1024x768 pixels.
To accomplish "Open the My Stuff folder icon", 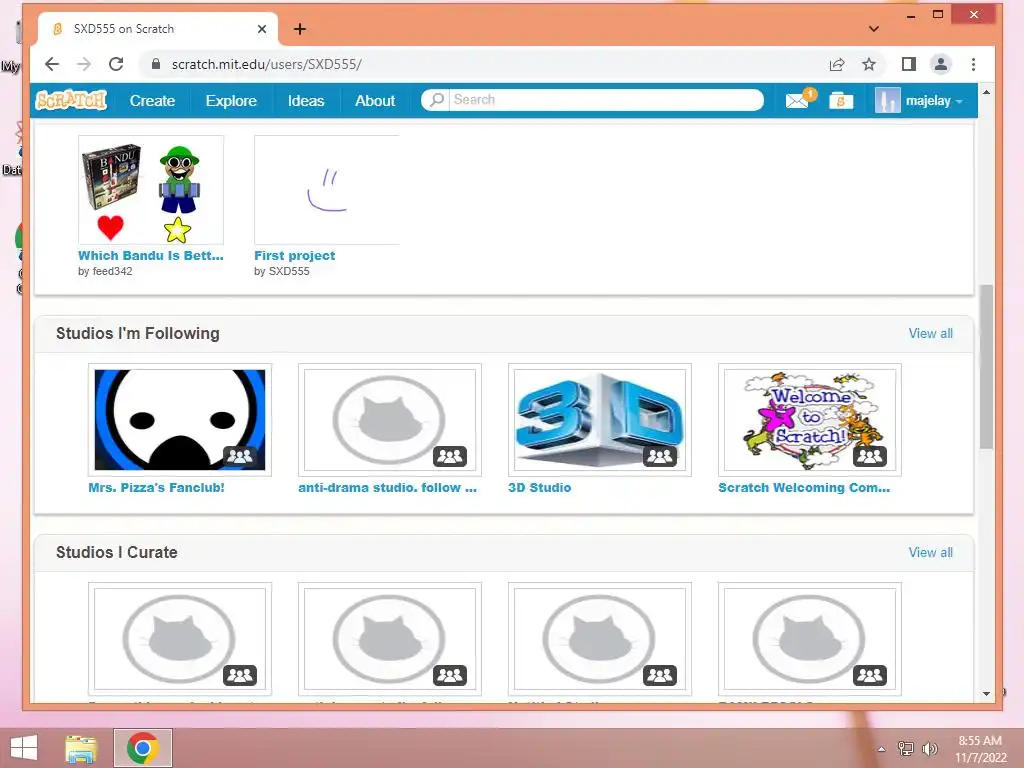I will click(840, 101).
